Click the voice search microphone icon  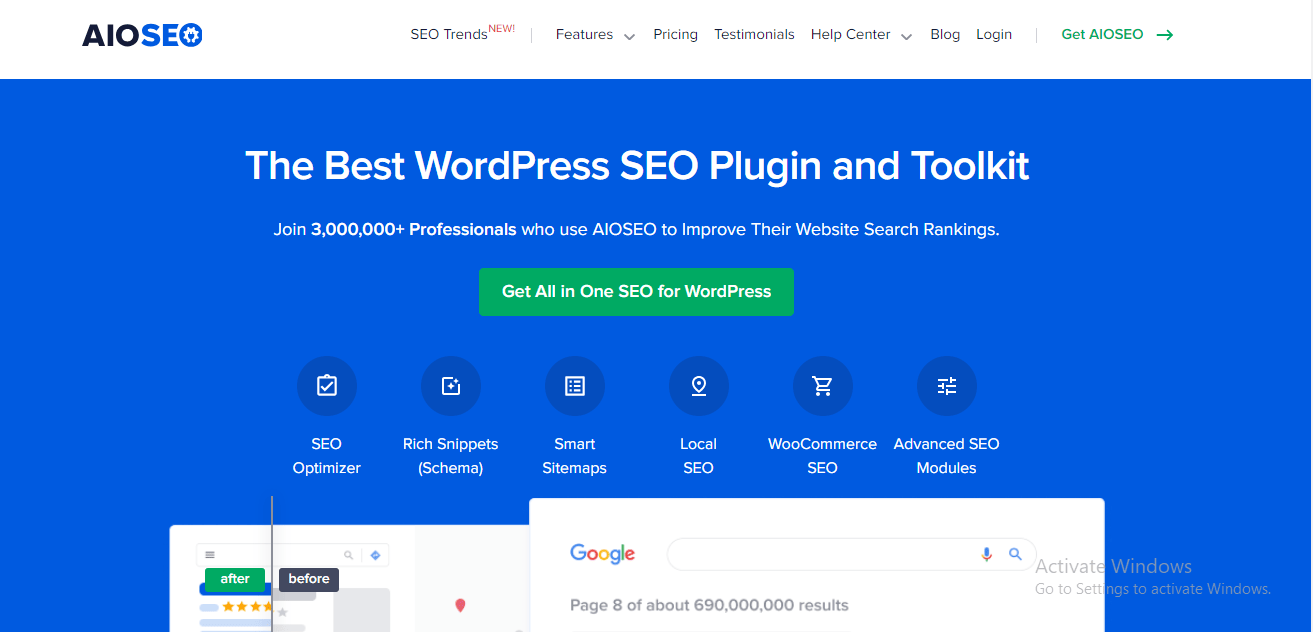tap(987, 553)
